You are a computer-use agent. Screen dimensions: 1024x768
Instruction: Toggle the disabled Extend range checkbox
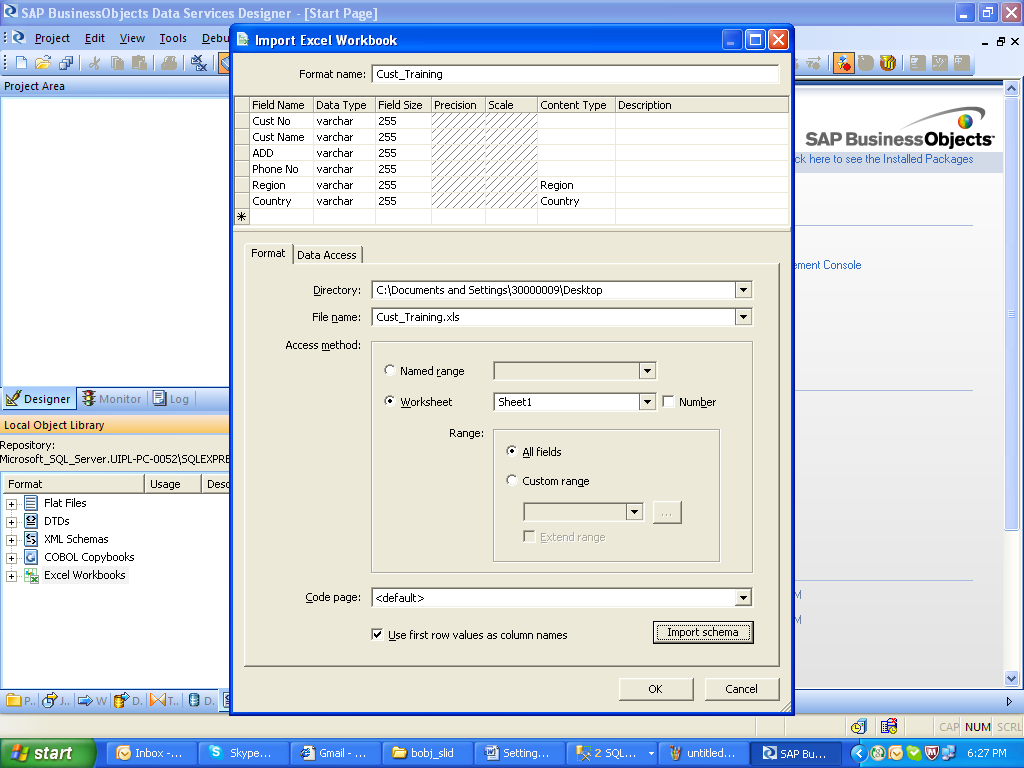pyautogui.click(x=529, y=536)
